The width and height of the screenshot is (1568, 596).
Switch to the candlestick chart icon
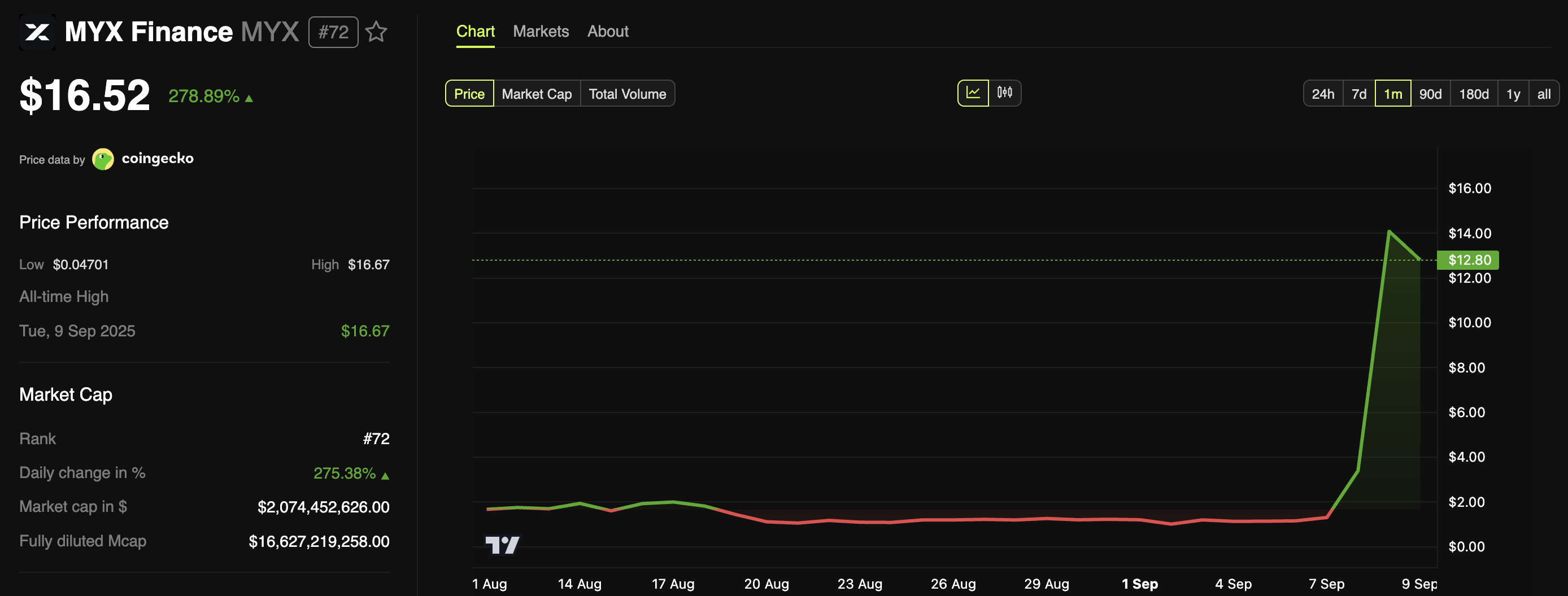1004,93
